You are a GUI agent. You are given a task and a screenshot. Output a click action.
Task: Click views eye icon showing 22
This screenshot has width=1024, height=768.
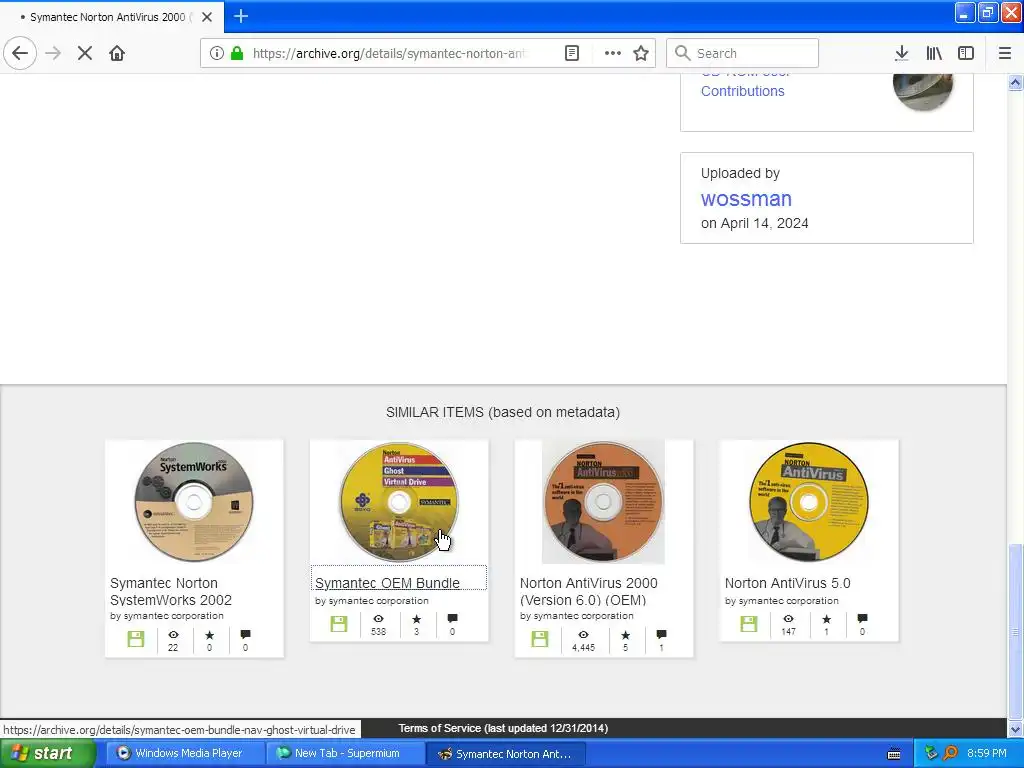[173, 634]
